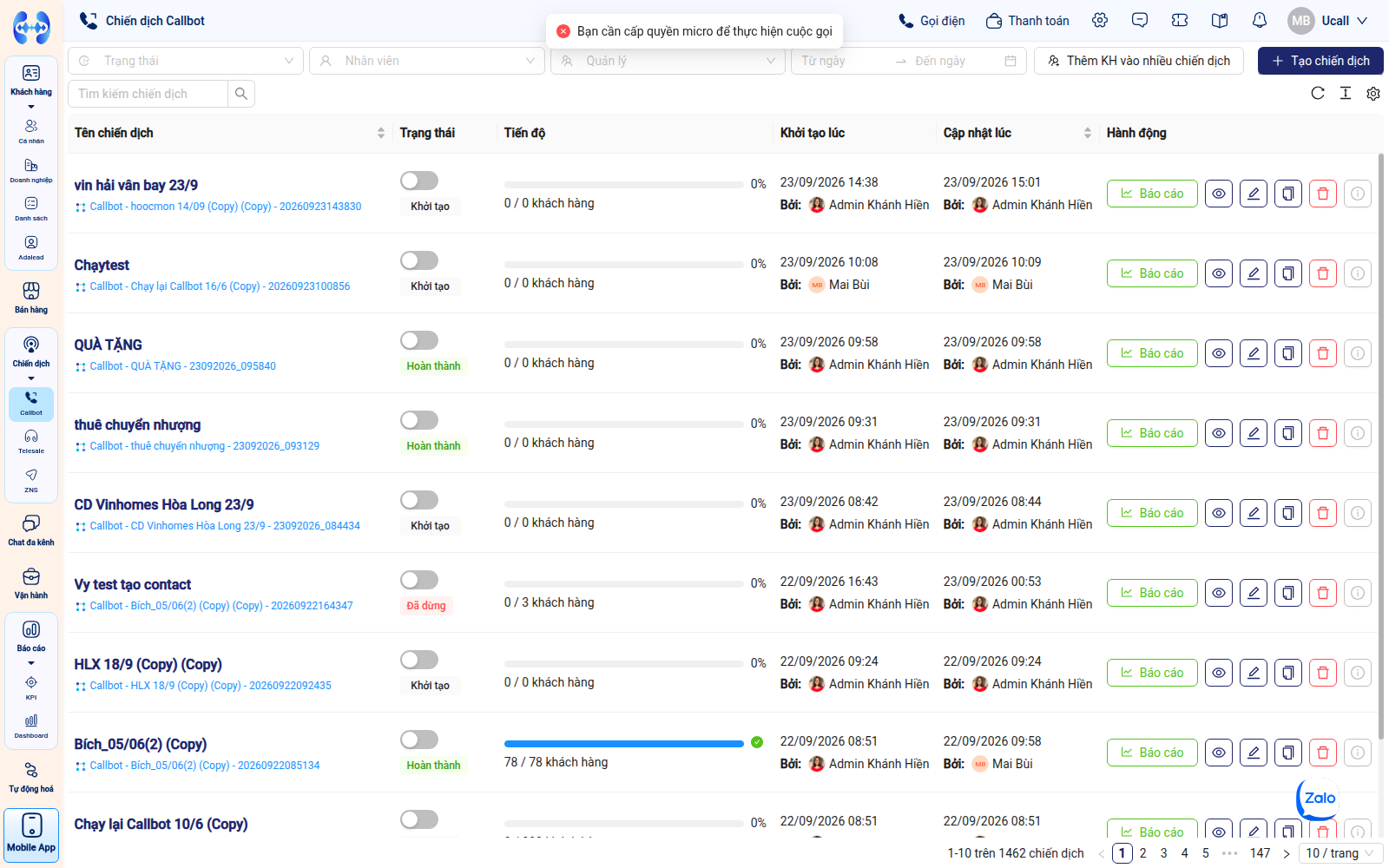The height and width of the screenshot is (868, 1389).
Task: Click the search magnifier button
Action: 241,94
